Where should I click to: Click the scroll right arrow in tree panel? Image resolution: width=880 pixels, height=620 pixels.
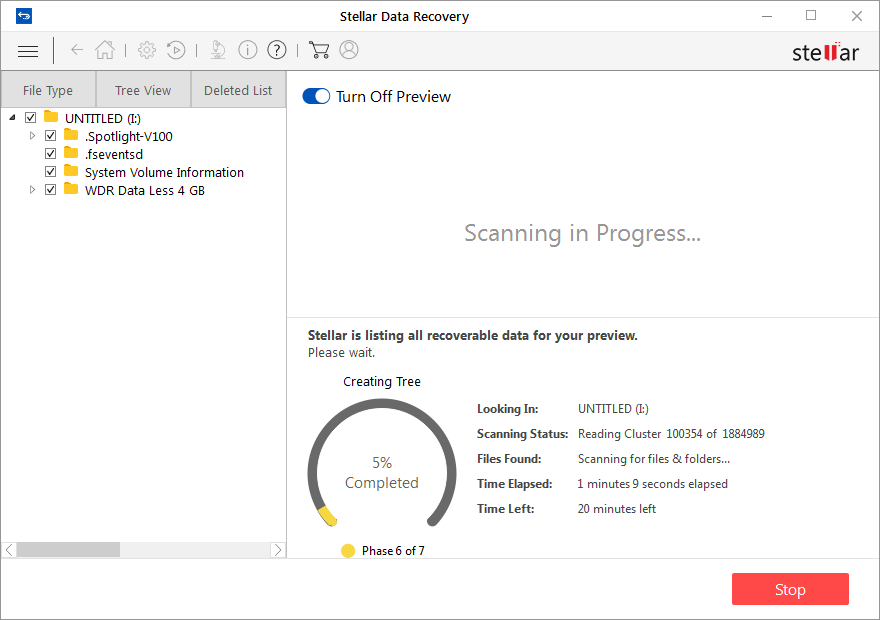(278, 550)
